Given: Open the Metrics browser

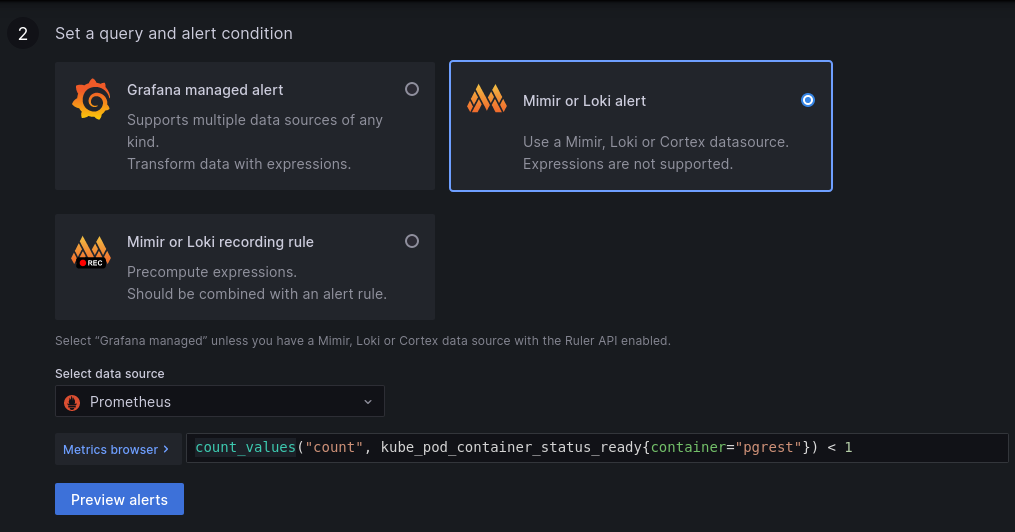Looking at the screenshot, I should [118, 449].
